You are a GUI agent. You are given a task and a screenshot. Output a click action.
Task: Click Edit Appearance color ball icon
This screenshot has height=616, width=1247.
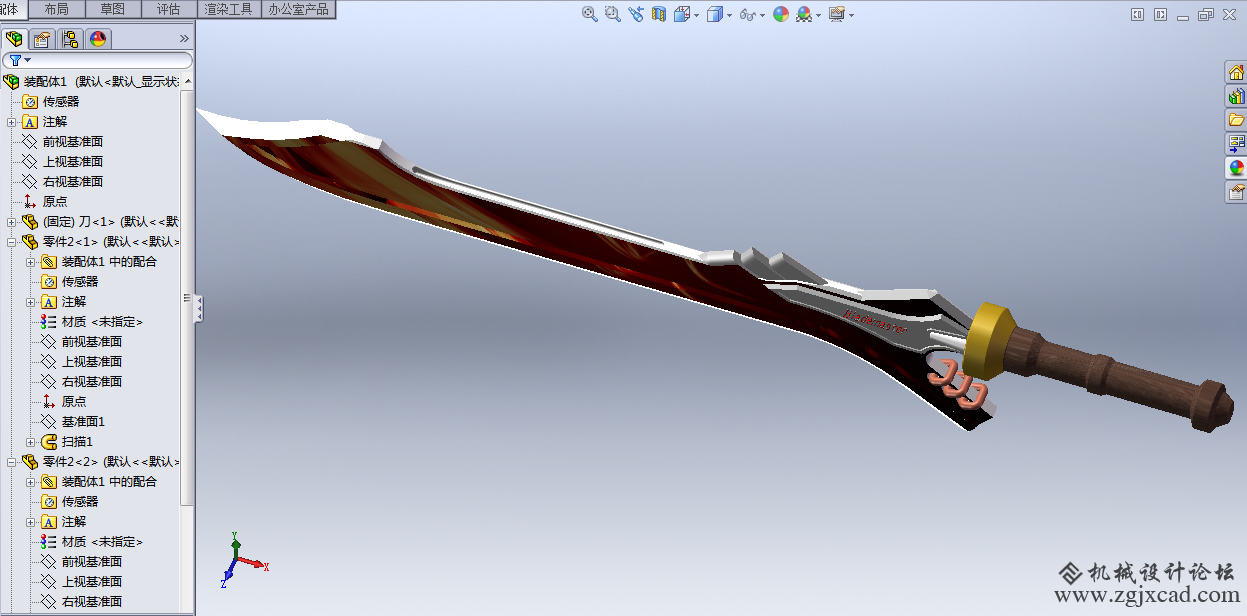(781, 14)
